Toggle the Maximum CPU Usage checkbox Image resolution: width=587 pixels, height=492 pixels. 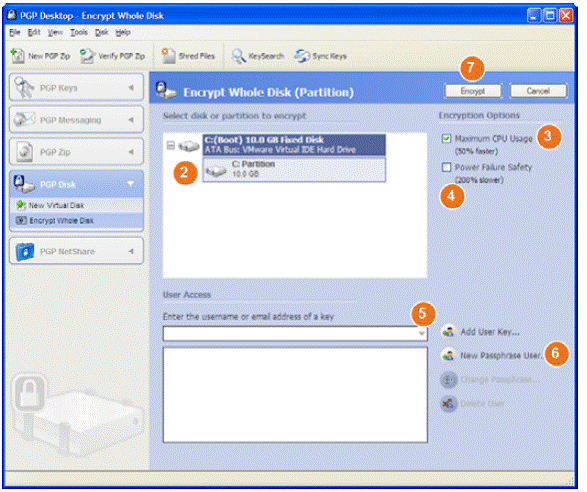click(x=446, y=139)
